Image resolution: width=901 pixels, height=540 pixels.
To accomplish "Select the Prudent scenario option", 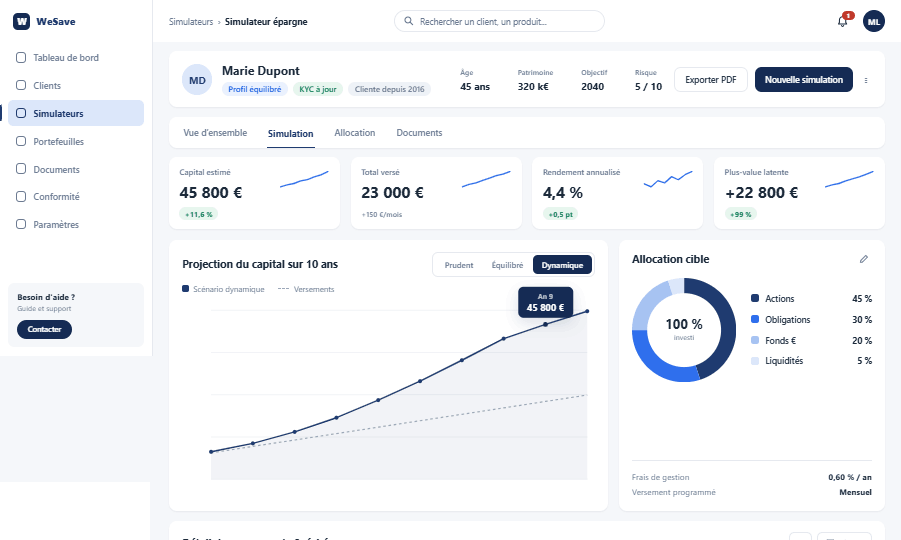I will pos(459,265).
